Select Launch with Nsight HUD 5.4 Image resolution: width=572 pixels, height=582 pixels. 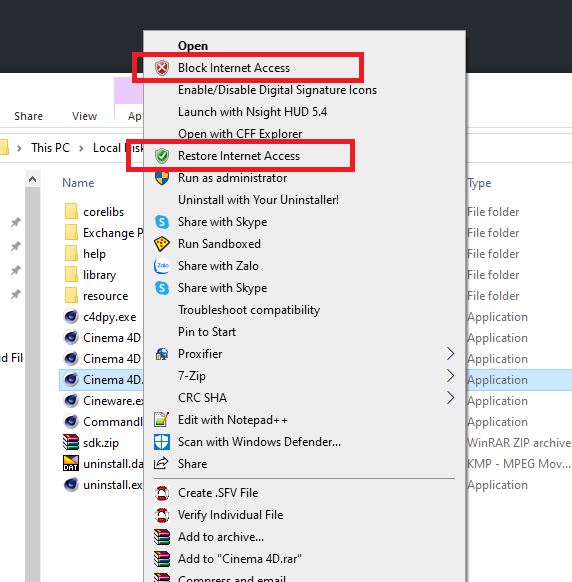pos(252,112)
